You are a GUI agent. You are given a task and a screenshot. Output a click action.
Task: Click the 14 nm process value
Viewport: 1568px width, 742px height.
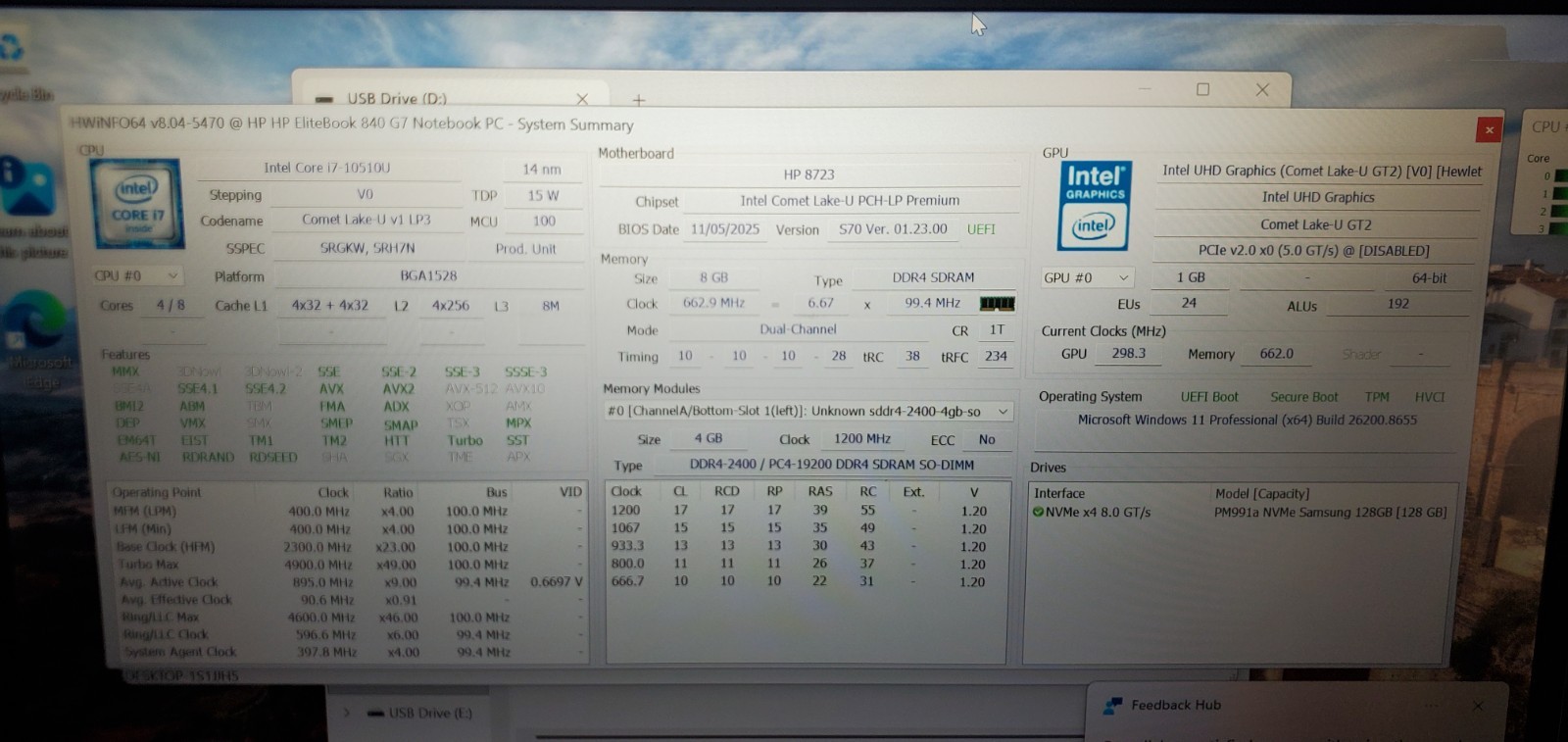(x=542, y=169)
